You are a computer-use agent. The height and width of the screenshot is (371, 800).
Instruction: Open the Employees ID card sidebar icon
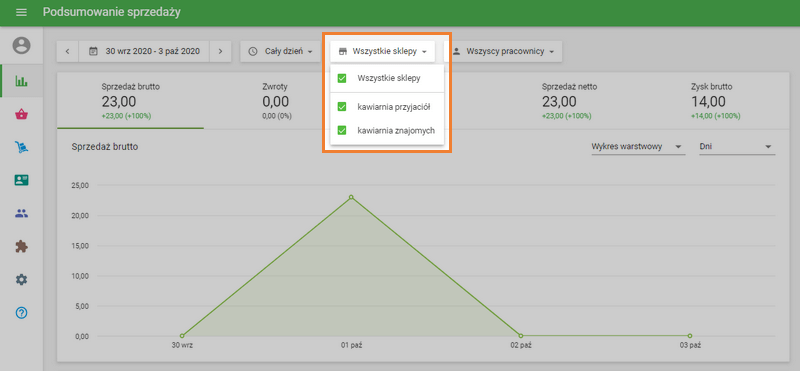click(x=21, y=180)
